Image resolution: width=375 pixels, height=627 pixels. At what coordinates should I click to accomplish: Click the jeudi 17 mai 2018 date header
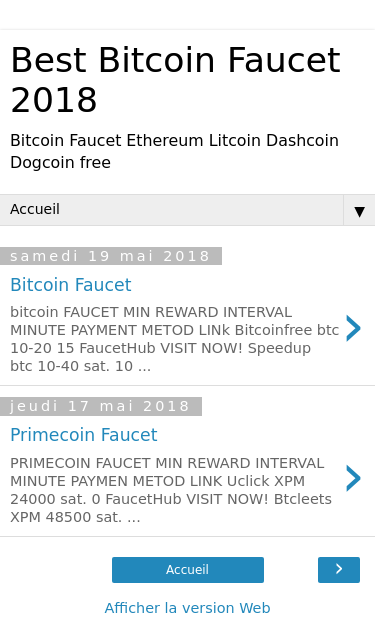(101, 406)
